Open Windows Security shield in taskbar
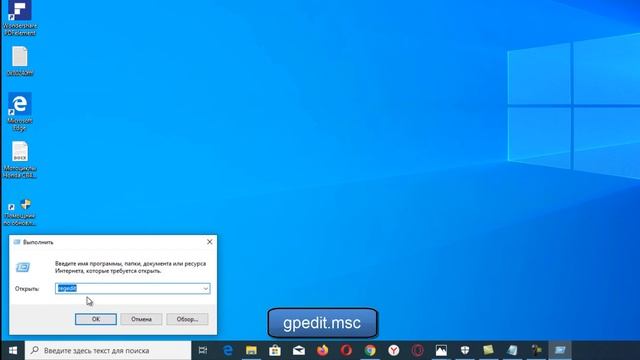The image size is (640, 360). click(465, 350)
